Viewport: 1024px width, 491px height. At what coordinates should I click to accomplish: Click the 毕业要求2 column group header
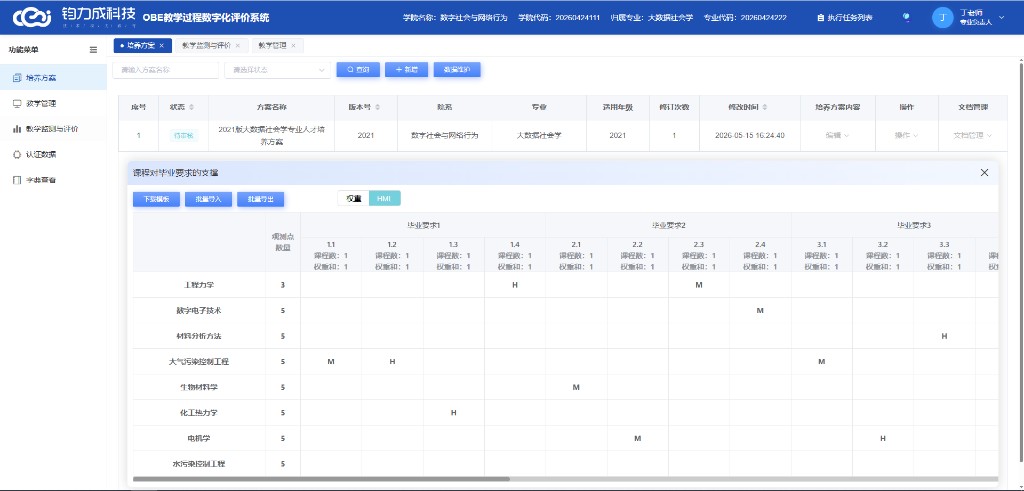(x=669, y=225)
